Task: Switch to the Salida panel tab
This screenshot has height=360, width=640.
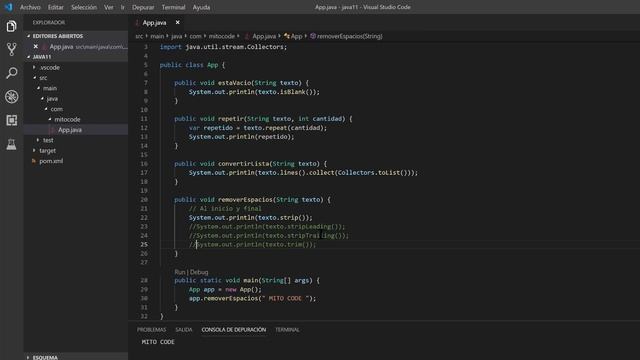Action: 184,329
